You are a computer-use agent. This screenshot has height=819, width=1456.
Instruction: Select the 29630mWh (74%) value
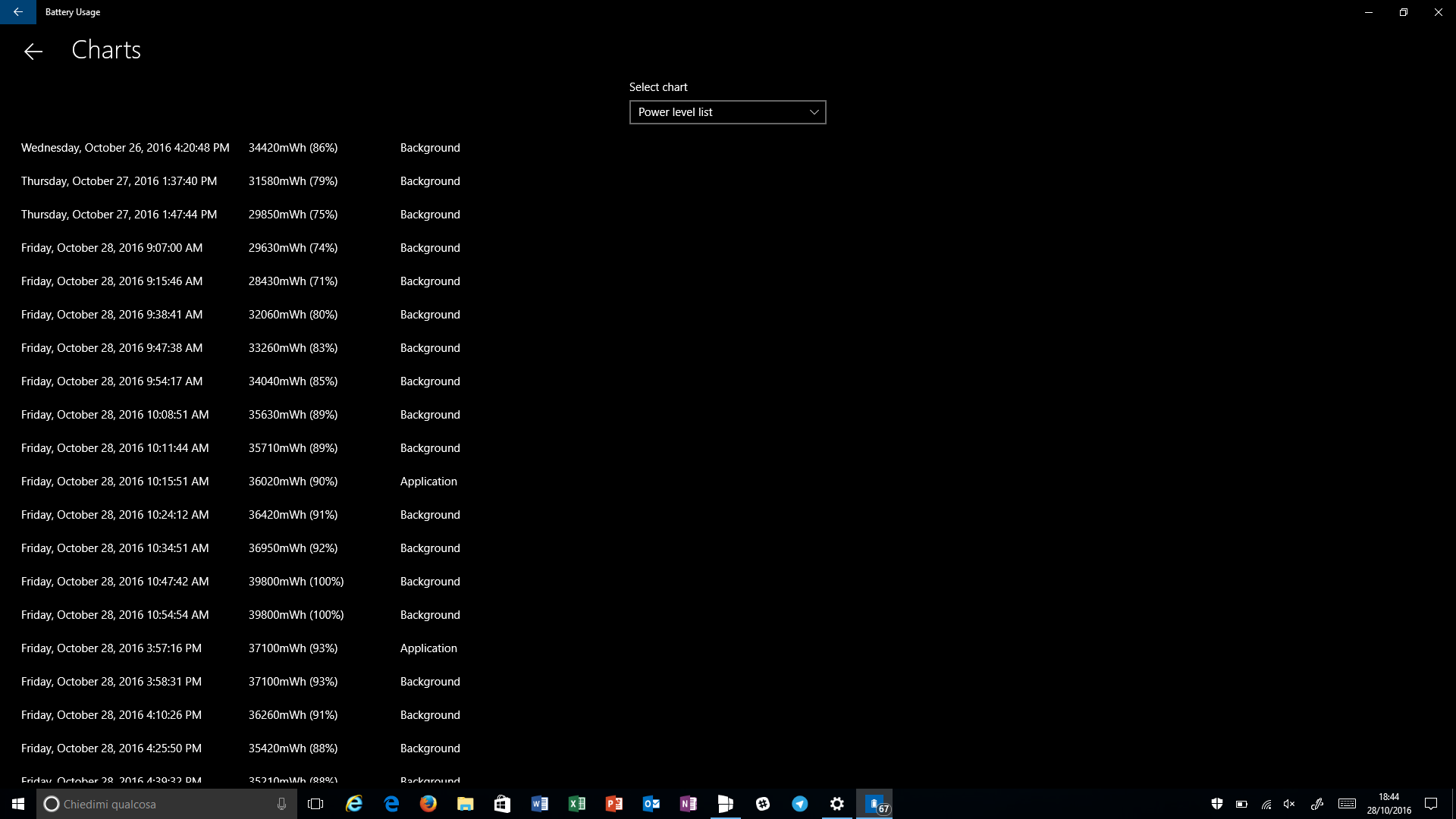293,248
